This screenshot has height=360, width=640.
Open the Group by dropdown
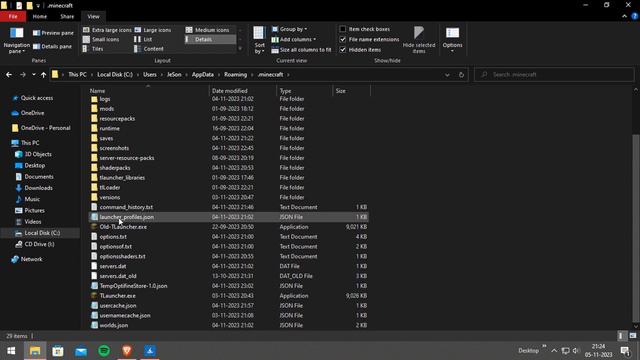click(x=289, y=29)
